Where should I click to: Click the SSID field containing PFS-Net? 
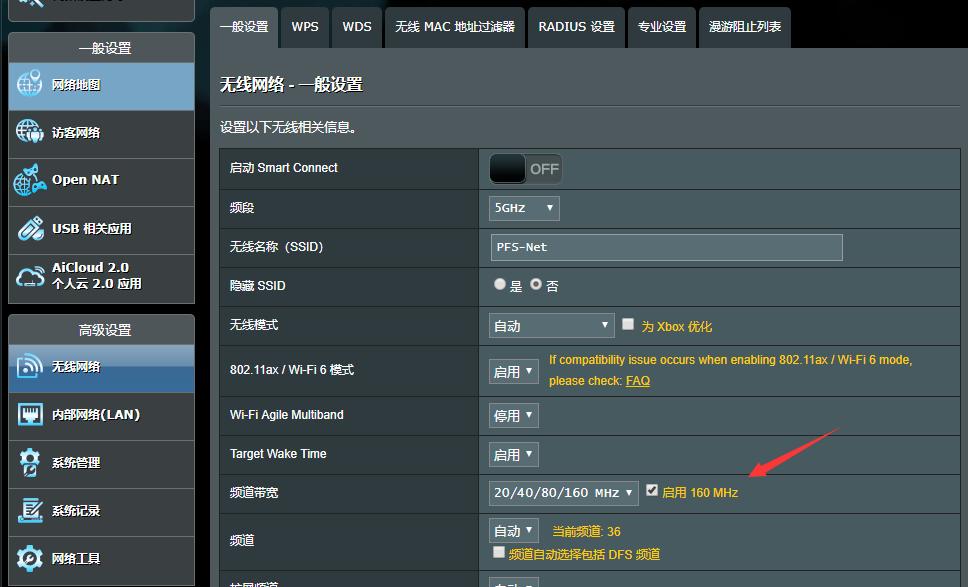click(667, 247)
